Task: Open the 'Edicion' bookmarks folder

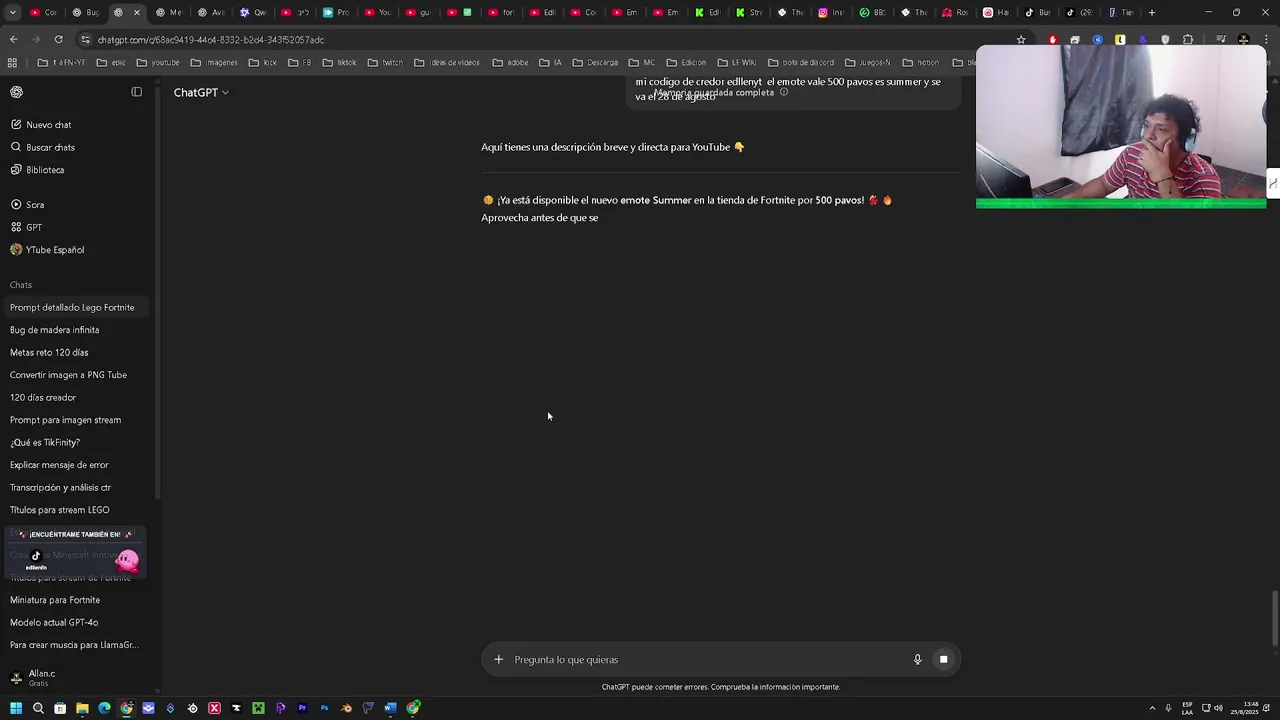Action: pyautogui.click(x=687, y=62)
